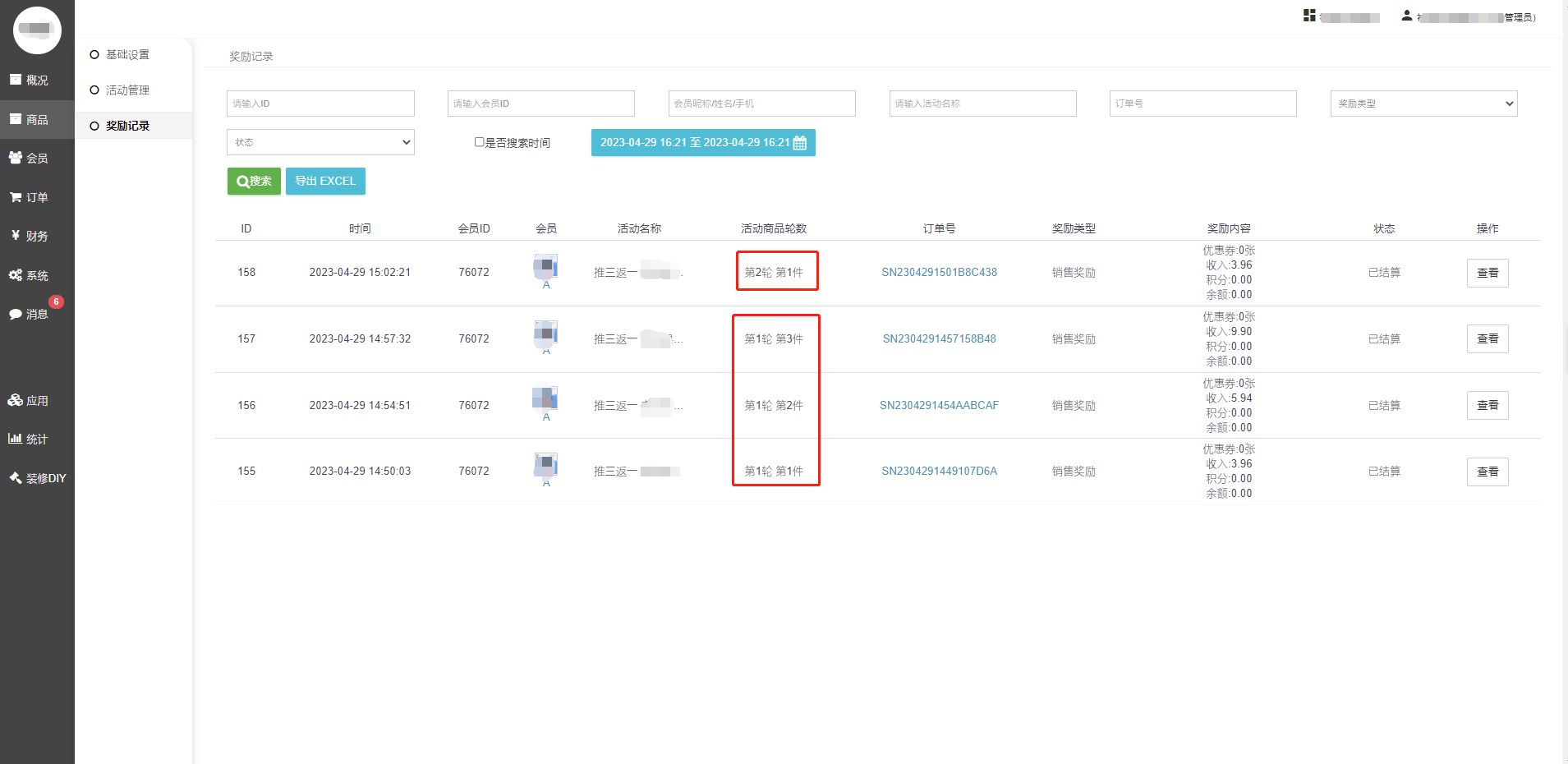Open the 统计 bar chart icon

coord(15,439)
